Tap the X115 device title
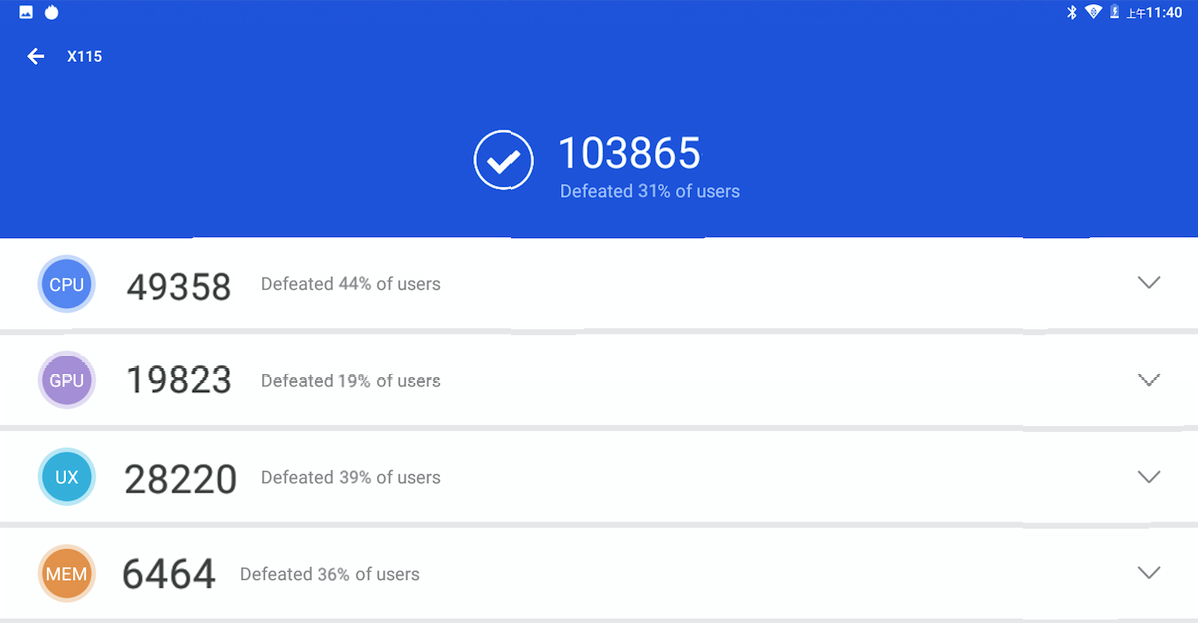 (x=84, y=57)
